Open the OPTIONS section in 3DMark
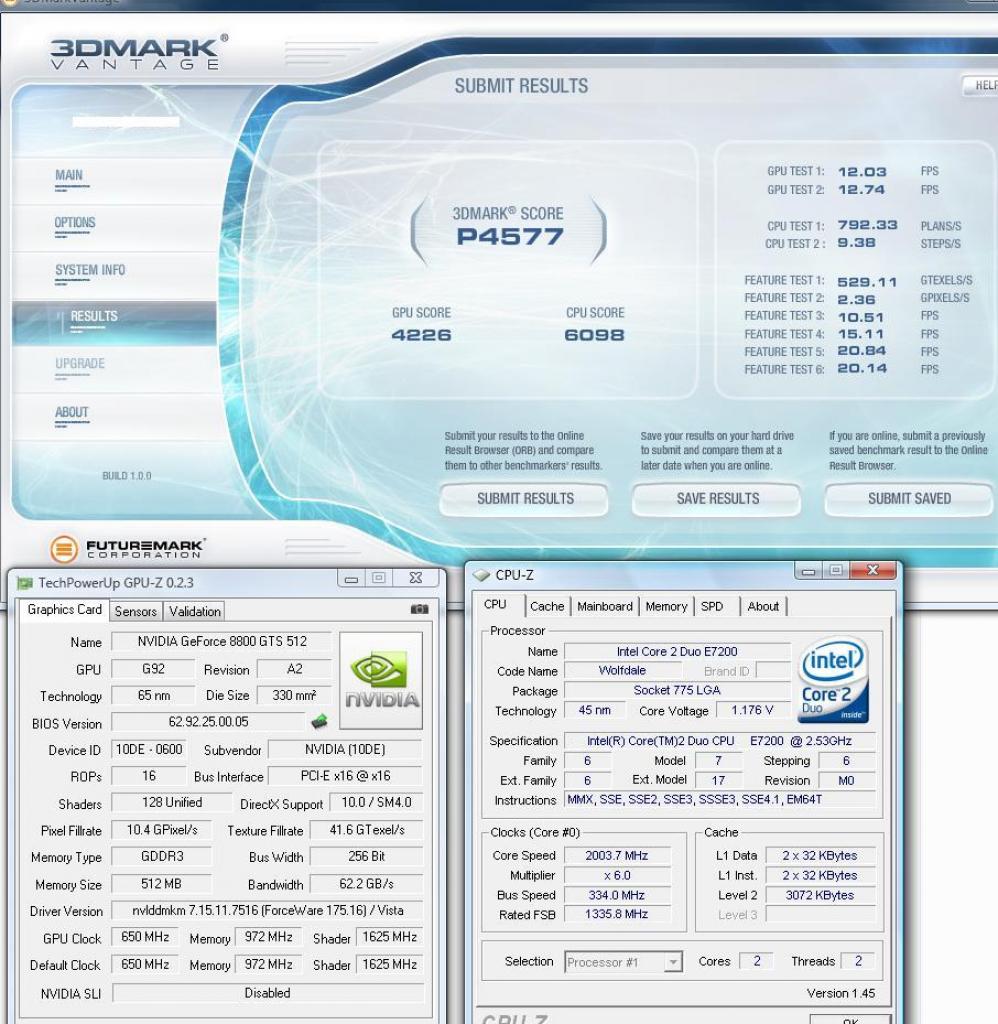 pos(74,223)
